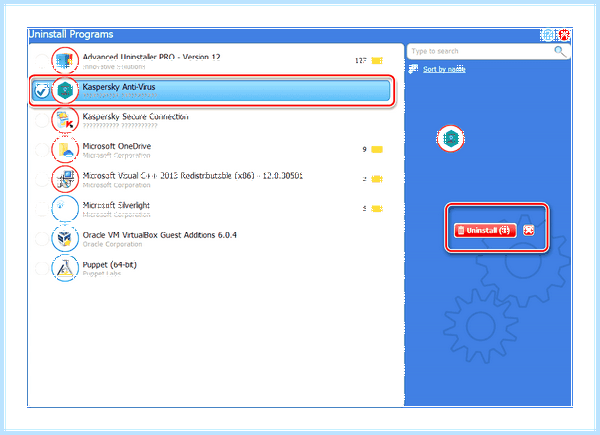Viewport: 600px width, 435px height.
Task: Click the yellow rating stars for Microsoft OneDrive
Action: coord(377,149)
